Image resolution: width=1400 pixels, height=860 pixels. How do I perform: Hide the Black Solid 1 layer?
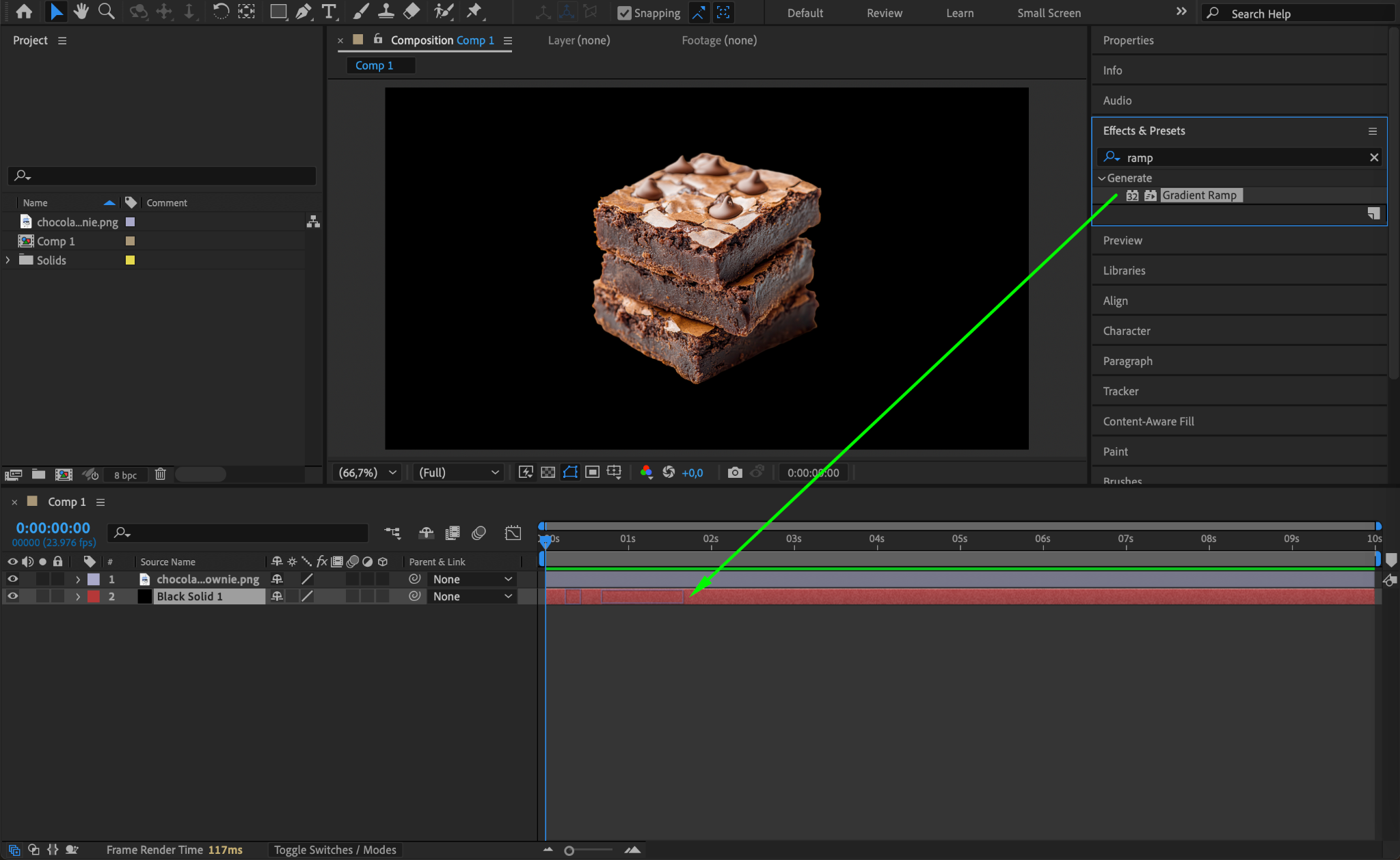[12, 596]
